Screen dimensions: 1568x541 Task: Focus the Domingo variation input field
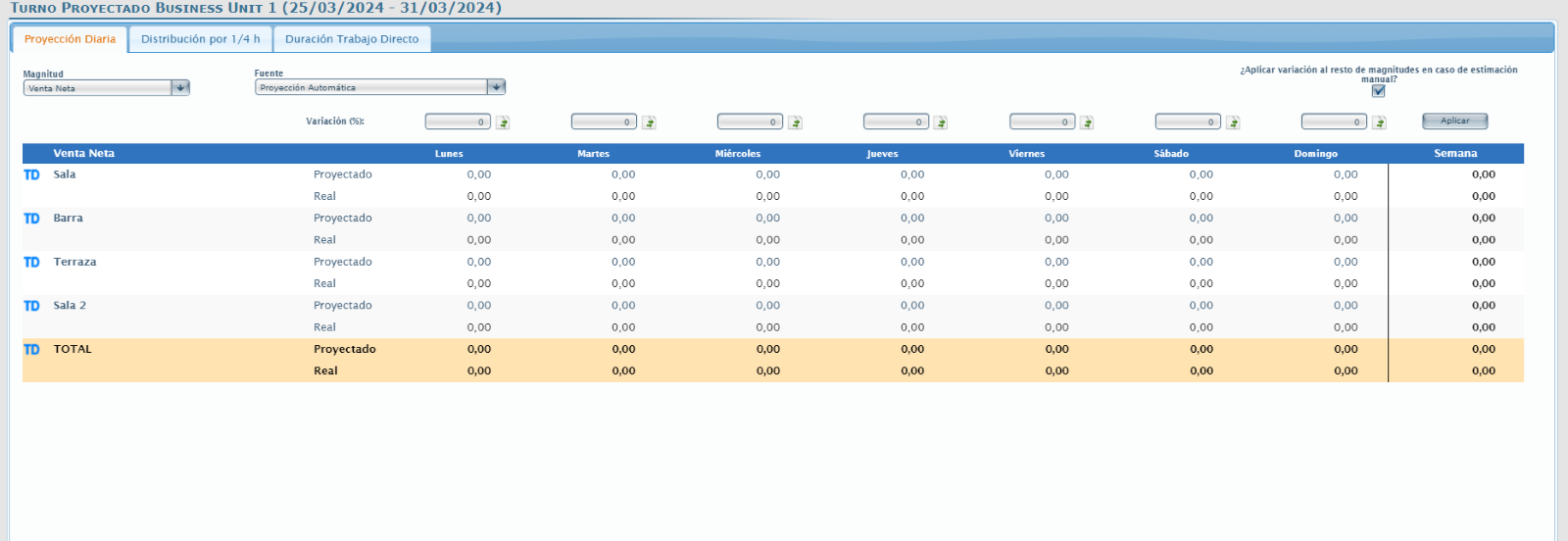[1334, 122]
